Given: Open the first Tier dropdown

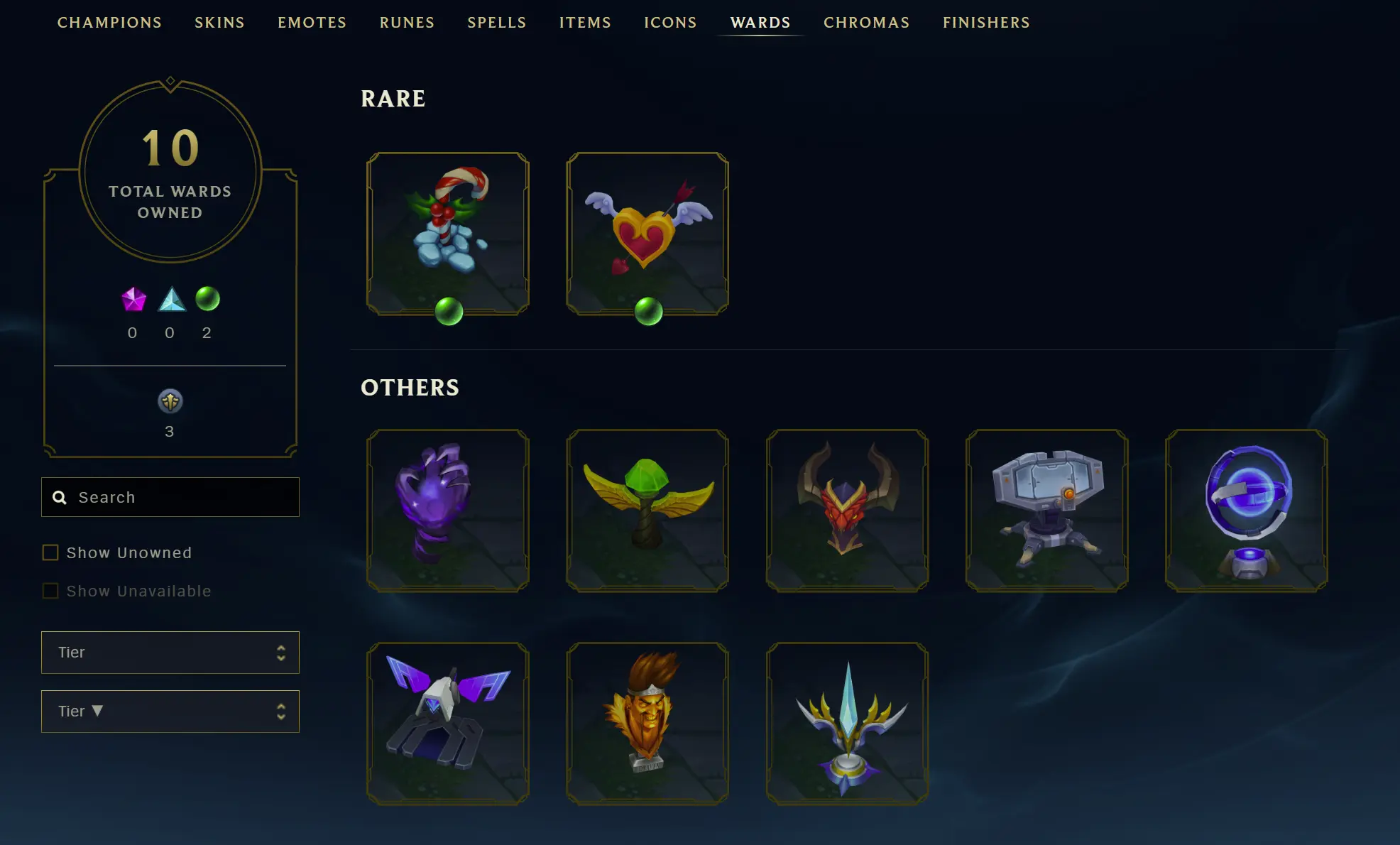Looking at the screenshot, I should click(170, 653).
